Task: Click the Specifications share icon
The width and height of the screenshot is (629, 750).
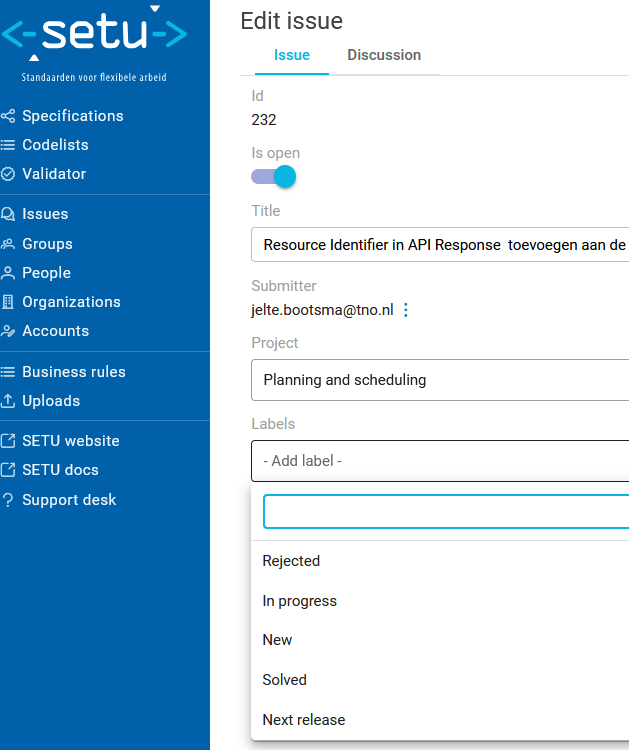Action: tap(8, 116)
